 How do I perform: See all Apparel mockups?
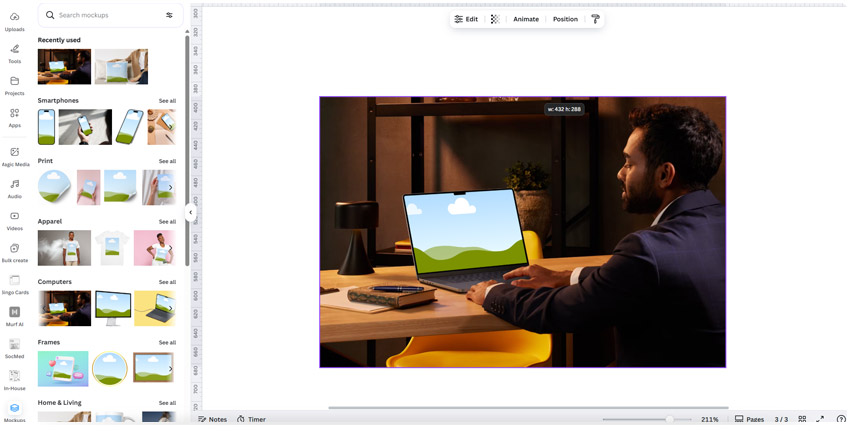[x=167, y=222]
